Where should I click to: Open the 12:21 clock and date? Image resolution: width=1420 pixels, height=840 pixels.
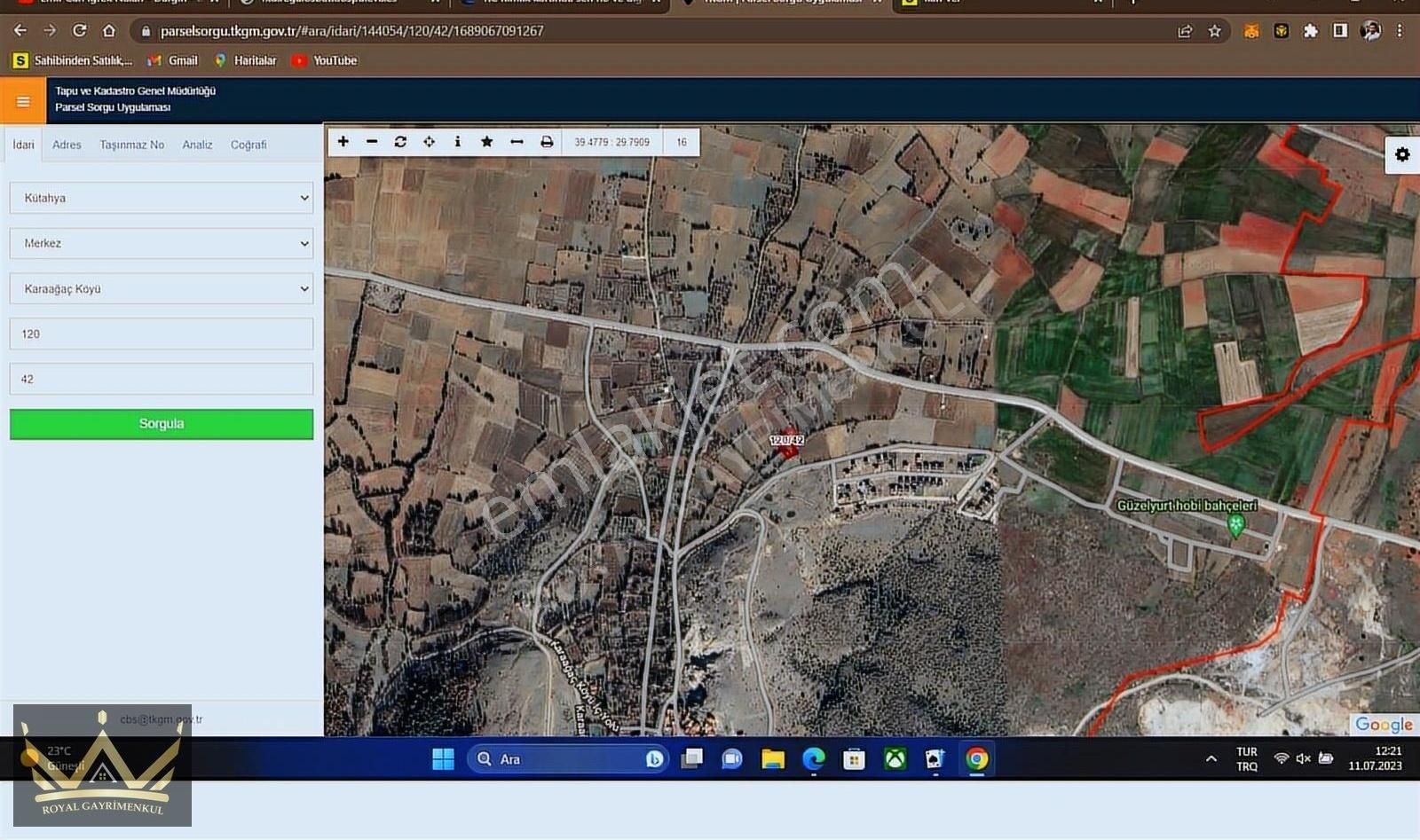(1375, 758)
